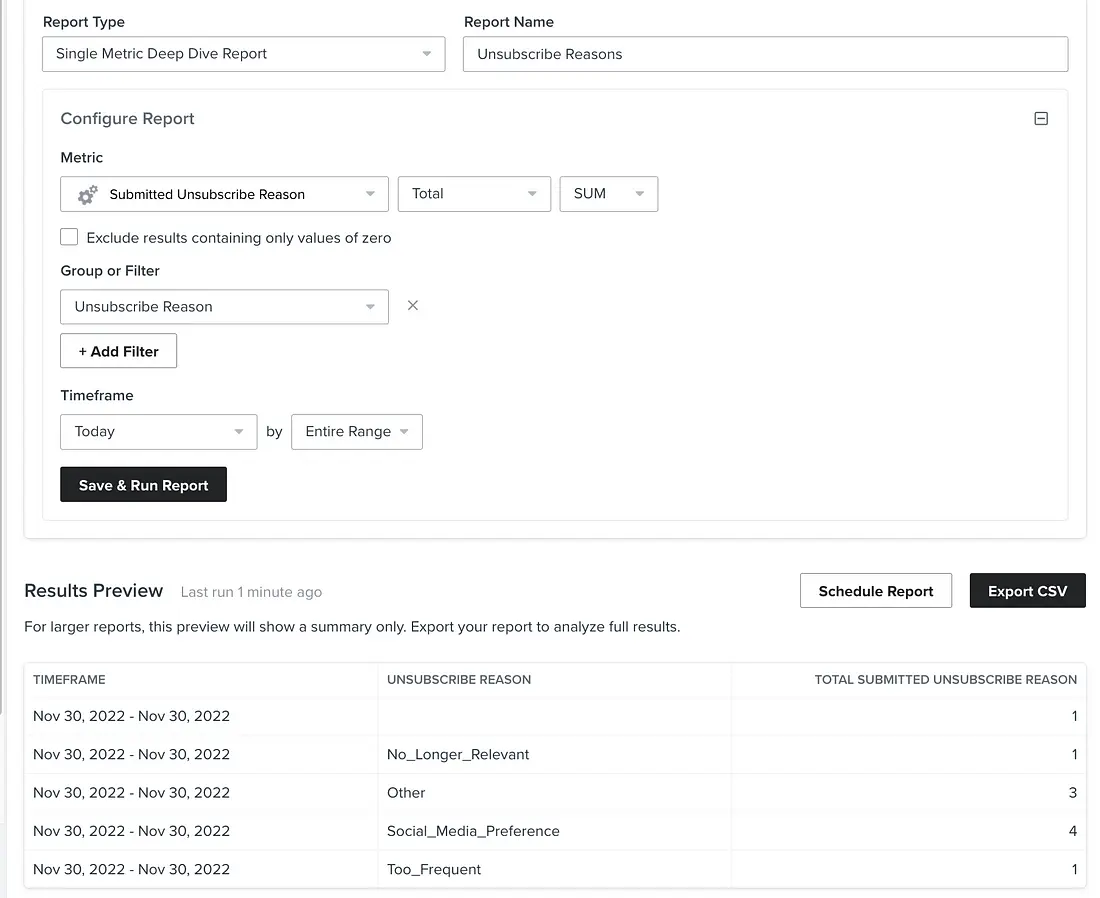Open the Submitted Unsubscribe Reason metric dropdown
1100x898 pixels.
(x=224, y=194)
